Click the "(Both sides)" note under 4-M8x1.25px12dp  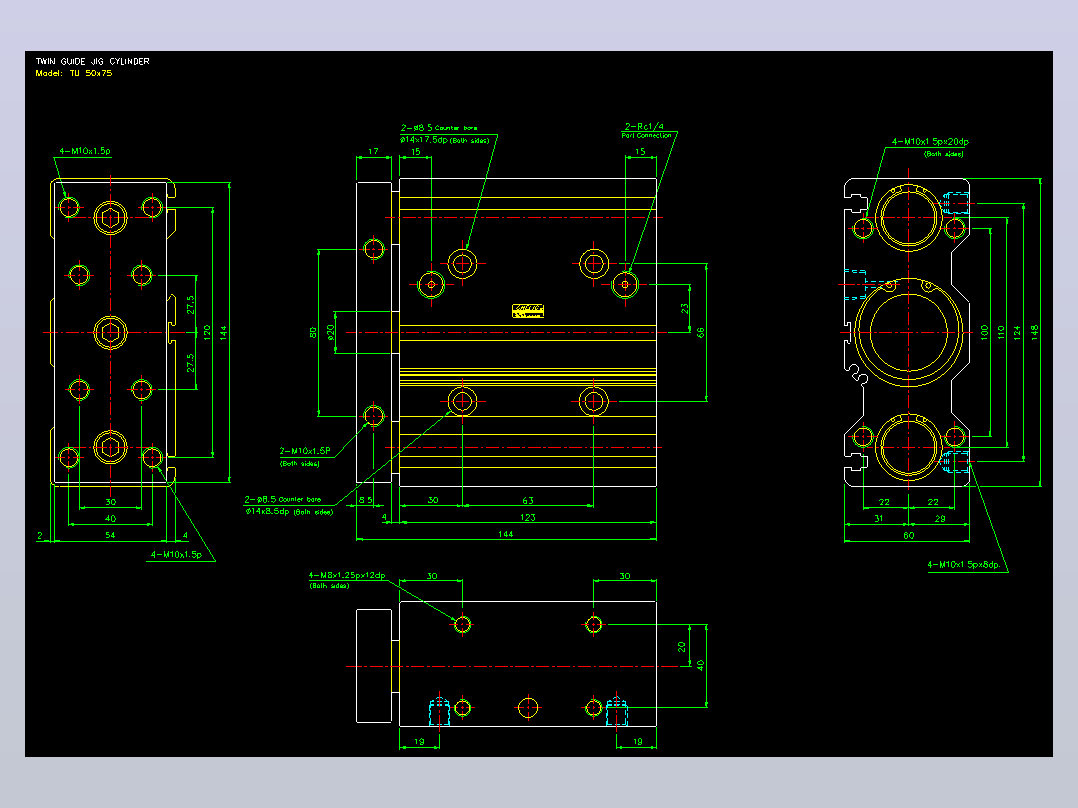pos(329,586)
